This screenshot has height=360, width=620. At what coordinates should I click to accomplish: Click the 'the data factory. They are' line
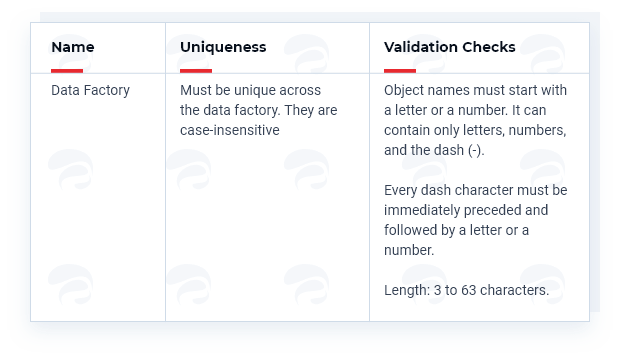[x=259, y=110]
